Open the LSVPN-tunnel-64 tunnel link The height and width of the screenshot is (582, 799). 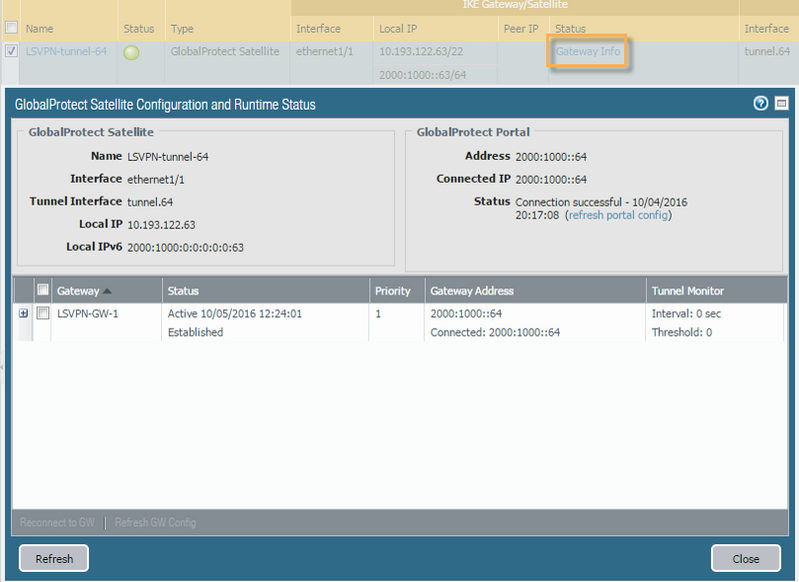pos(66,51)
